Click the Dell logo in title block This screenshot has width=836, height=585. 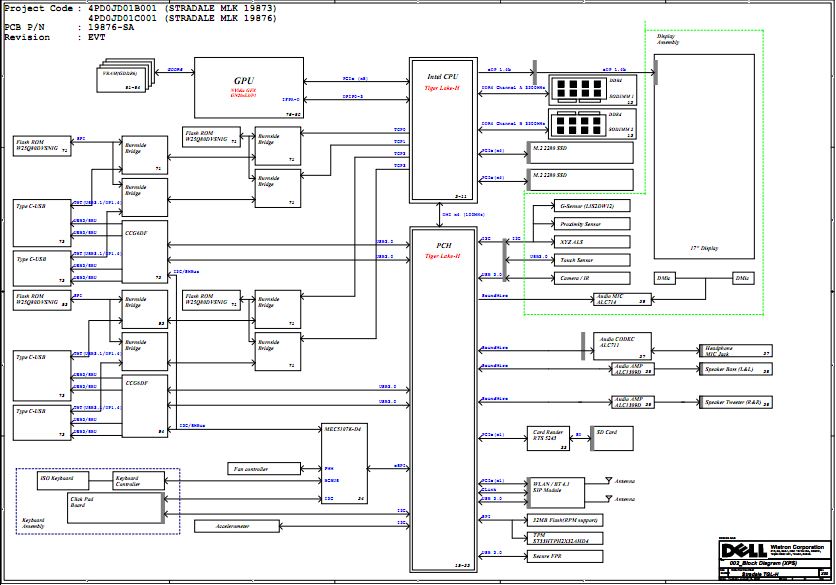744,550
